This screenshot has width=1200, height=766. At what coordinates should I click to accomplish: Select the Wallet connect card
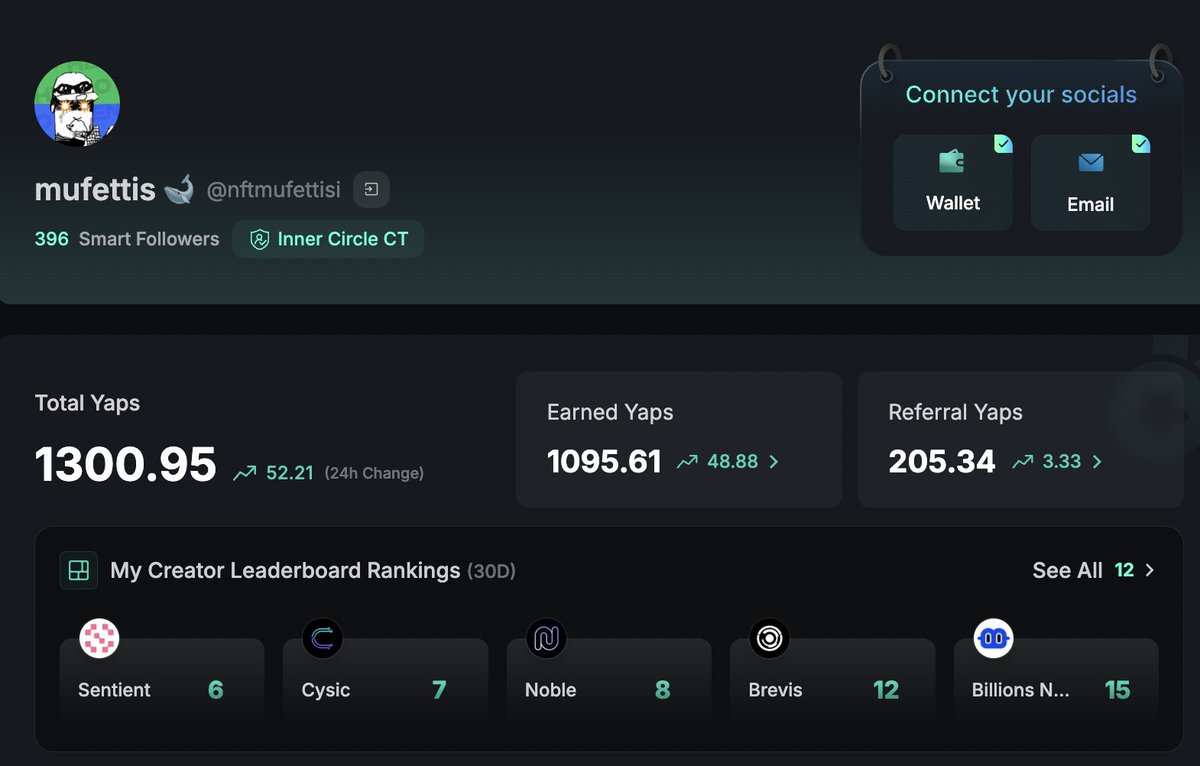point(953,183)
